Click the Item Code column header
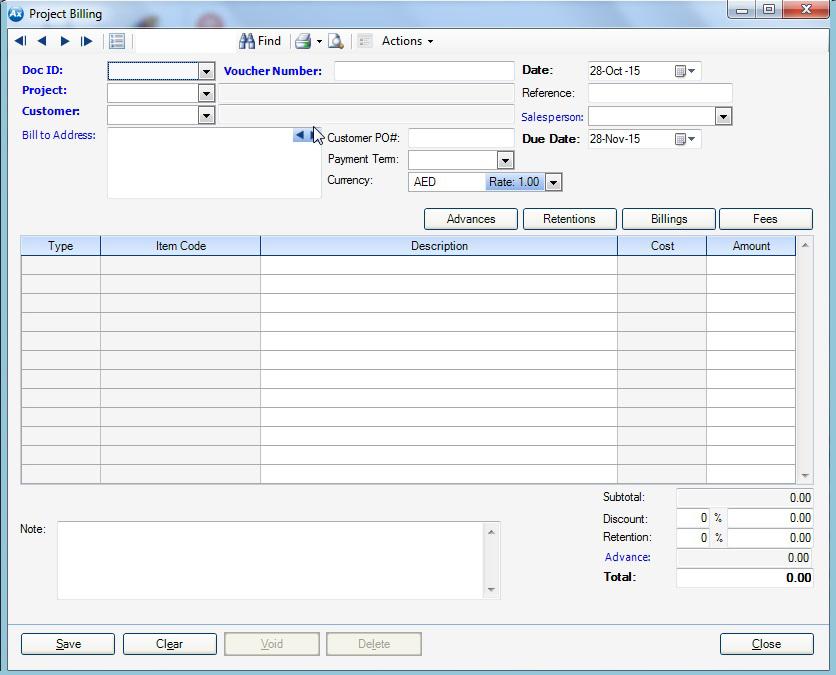This screenshot has height=675, width=836. pos(180,246)
